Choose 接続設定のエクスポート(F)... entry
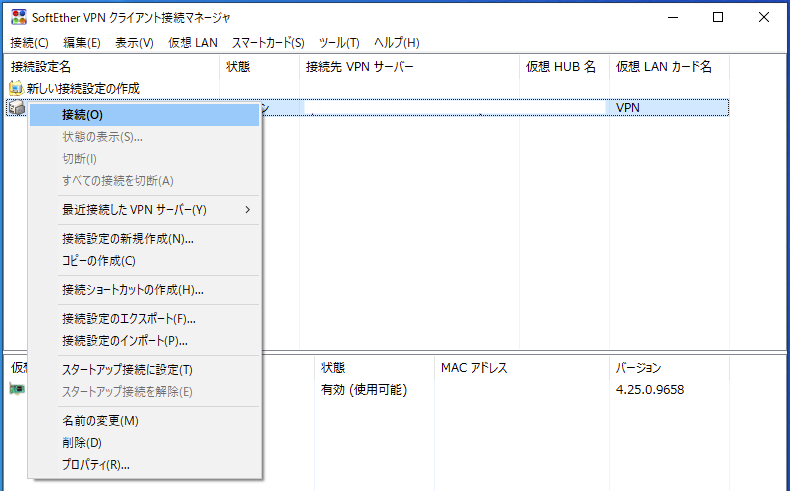This screenshot has width=790, height=491. [x=145, y=319]
